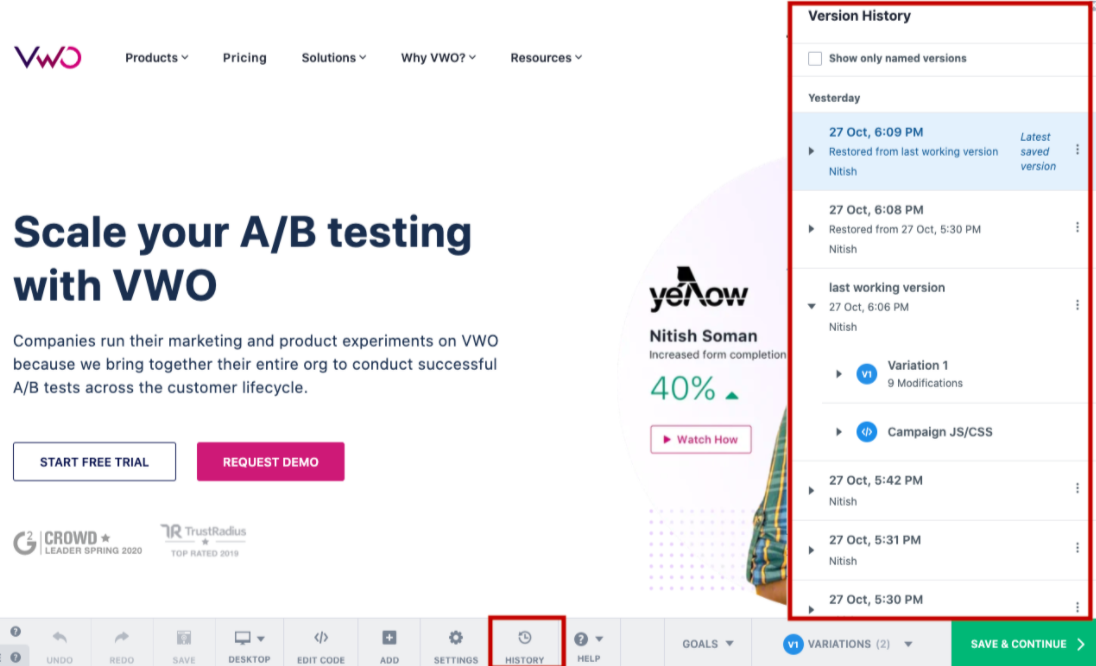The image size is (1096, 666).
Task: Click the VWO logo
Action: (x=48, y=57)
